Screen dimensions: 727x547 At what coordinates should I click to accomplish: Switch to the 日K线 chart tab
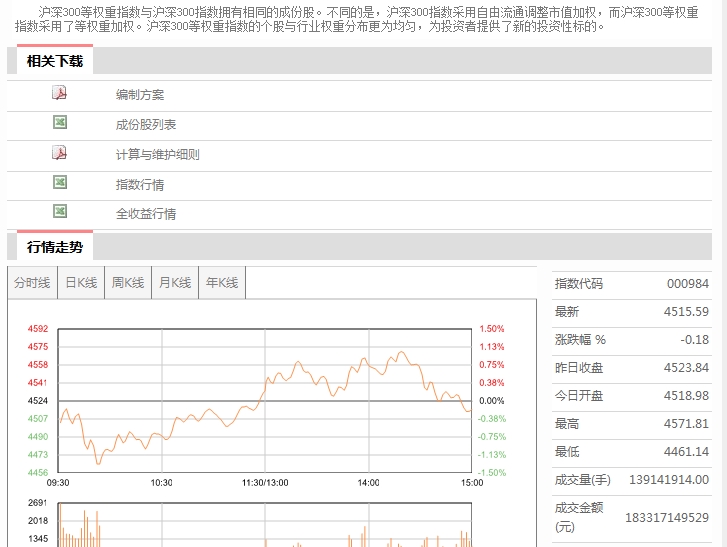tap(81, 283)
